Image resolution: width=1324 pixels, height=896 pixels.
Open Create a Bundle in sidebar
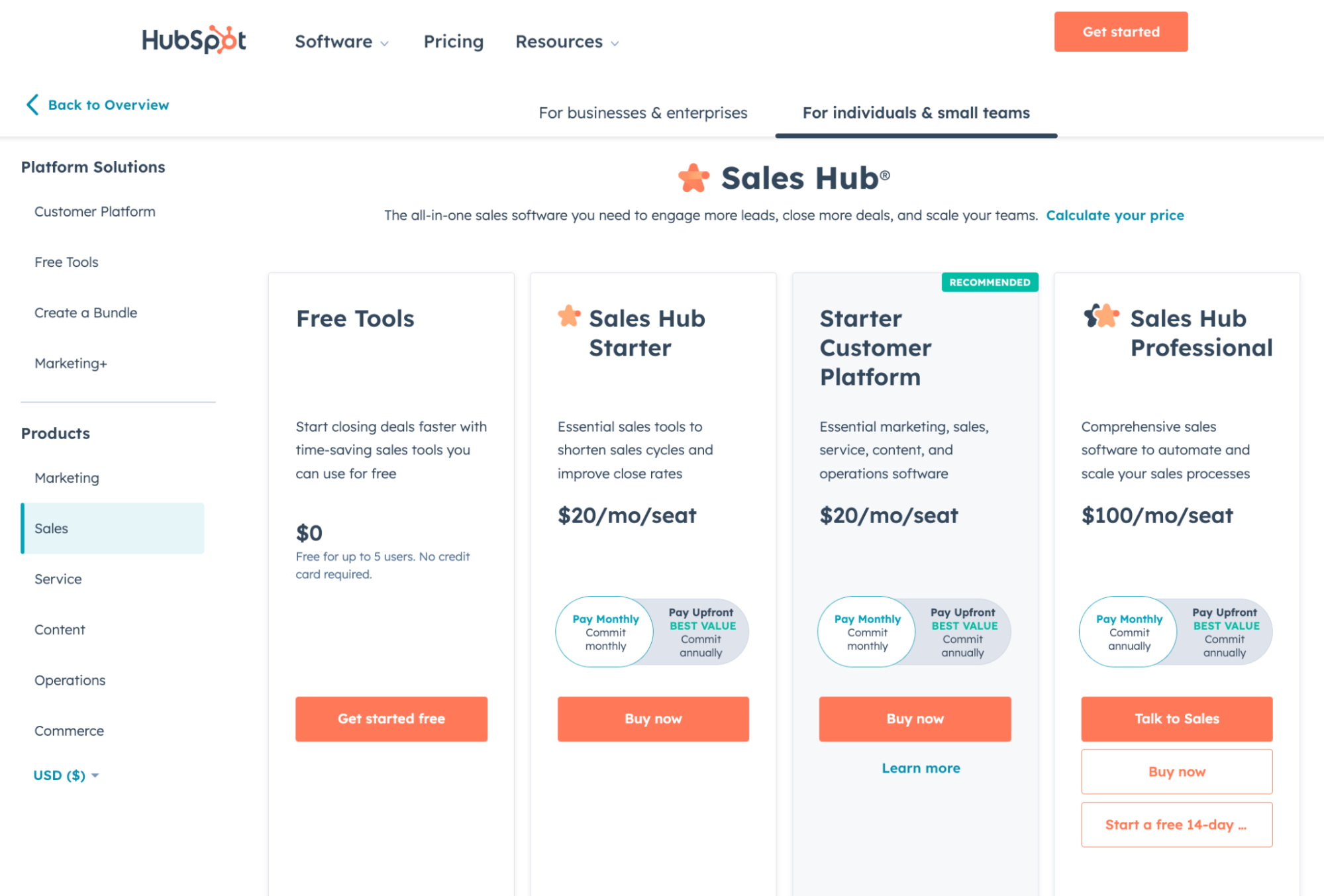86,313
